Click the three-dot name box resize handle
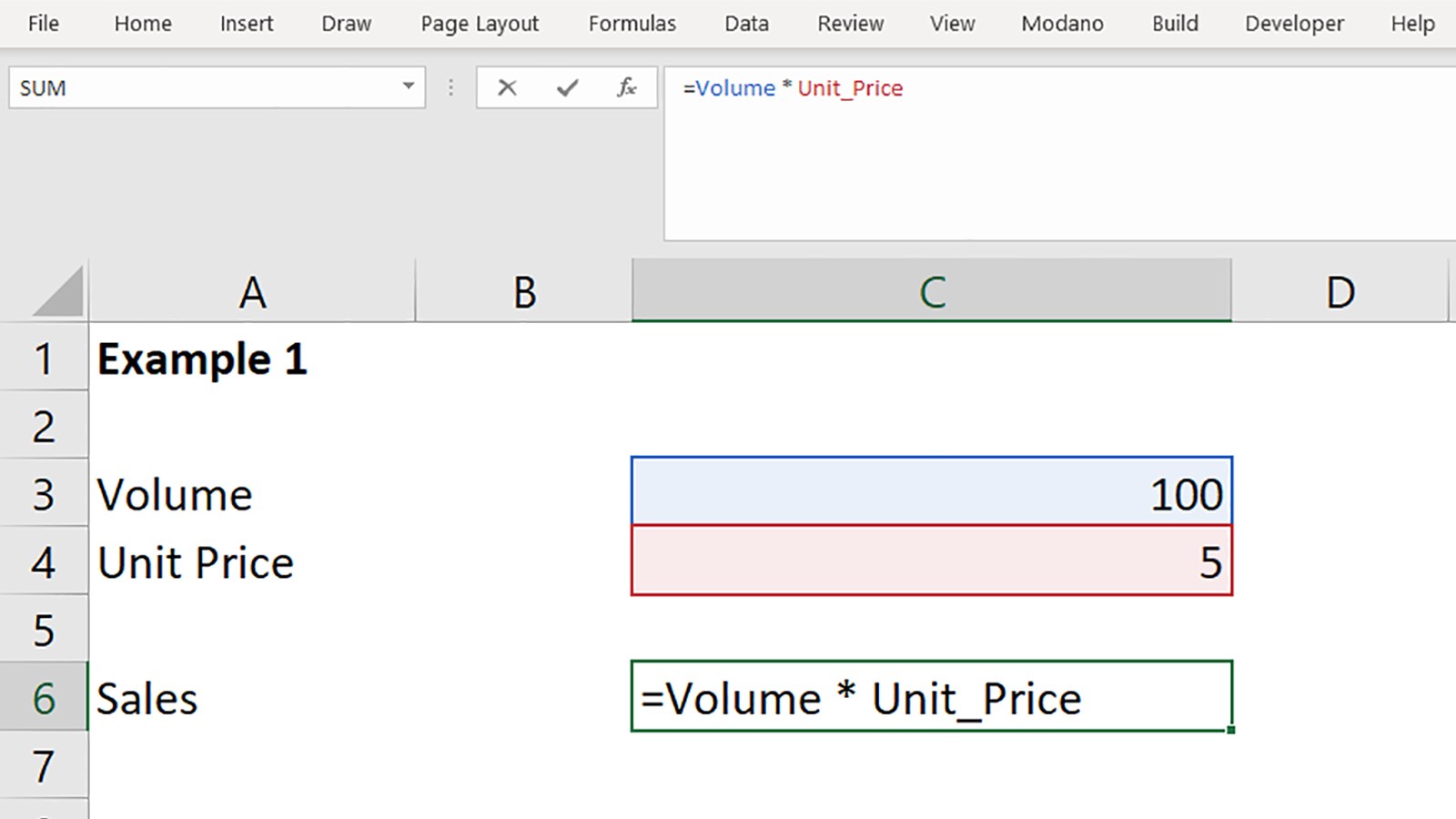1456x819 pixels. pyautogui.click(x=450, y=88)
